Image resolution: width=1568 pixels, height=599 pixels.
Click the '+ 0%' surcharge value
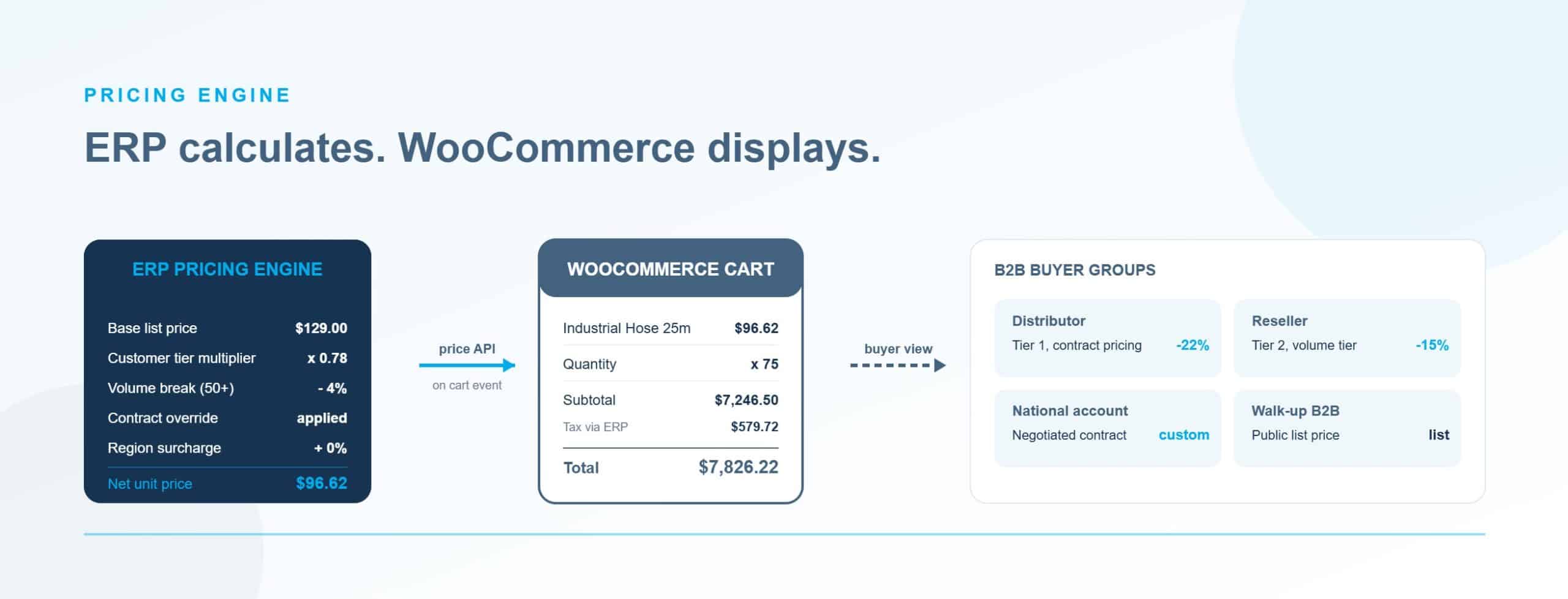(331, 448)
